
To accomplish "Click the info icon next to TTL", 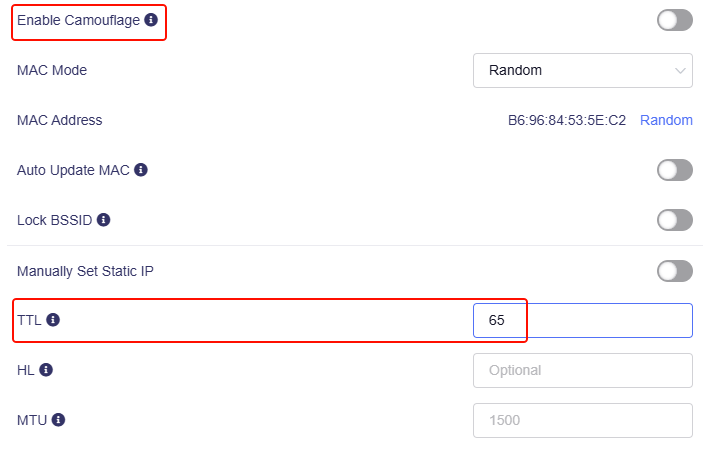I will (x=53, y=320).
